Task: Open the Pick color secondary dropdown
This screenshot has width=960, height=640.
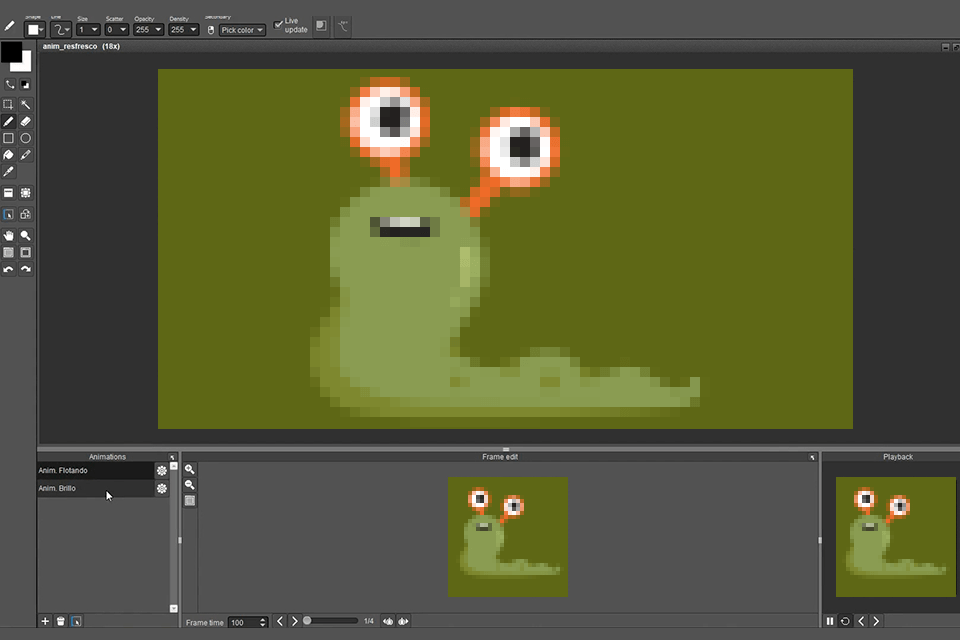Action: pos(243,30)
